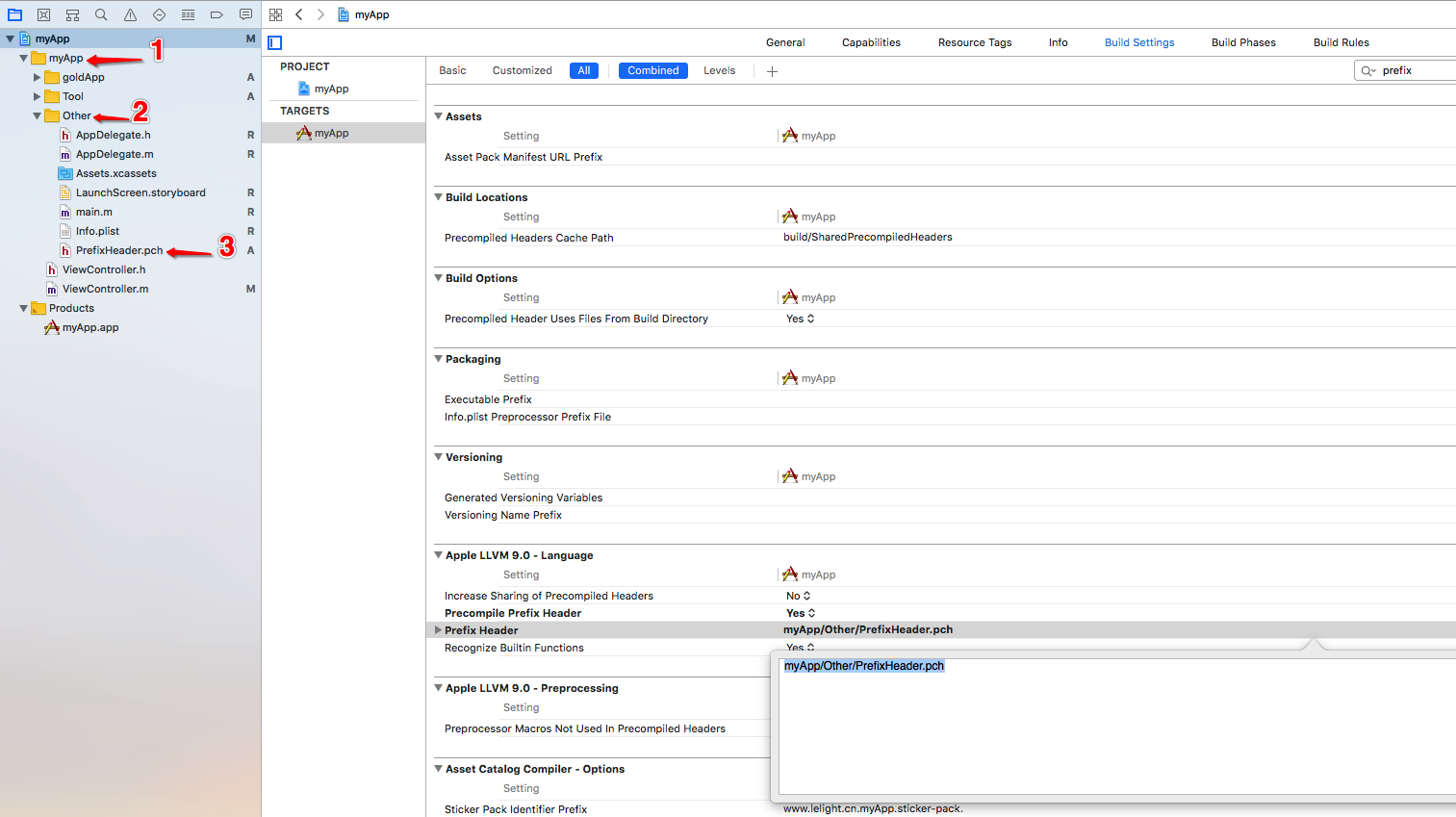Open the Source Control navigator icon
Viewport: 1456px width, 817px height.
click(43, 14)
